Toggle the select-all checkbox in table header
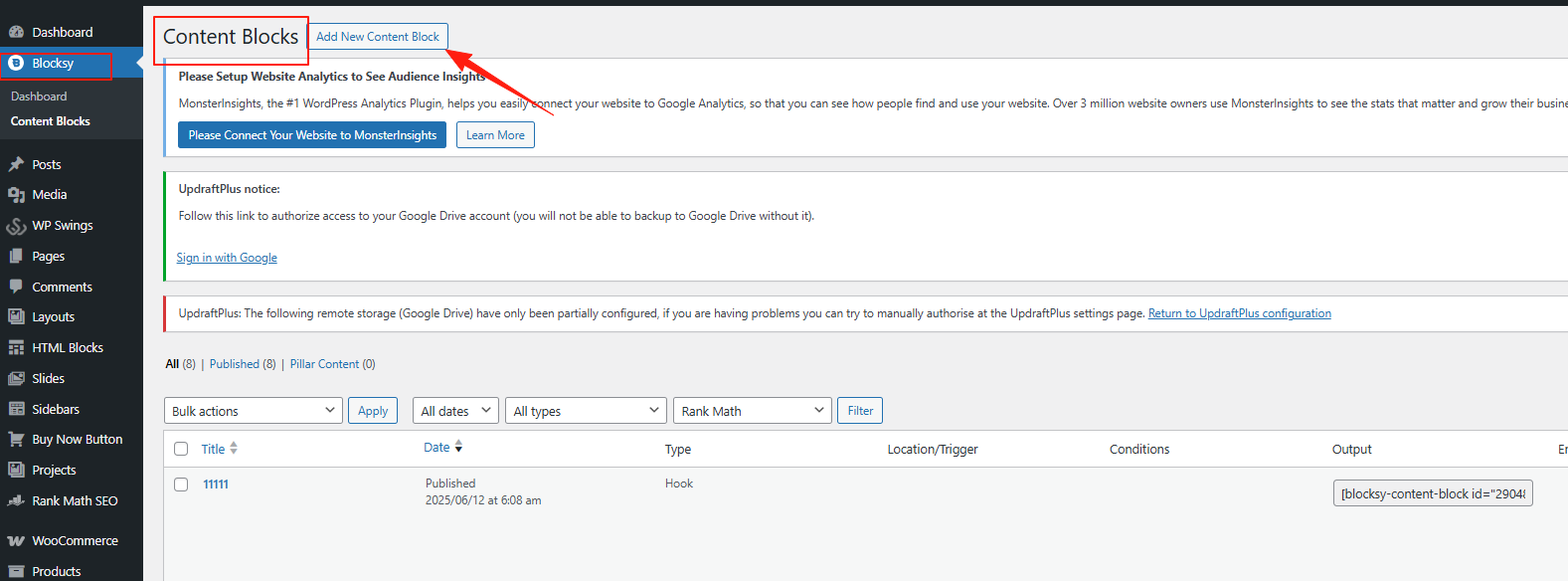 pyautogui.click(x=181, y=449)
